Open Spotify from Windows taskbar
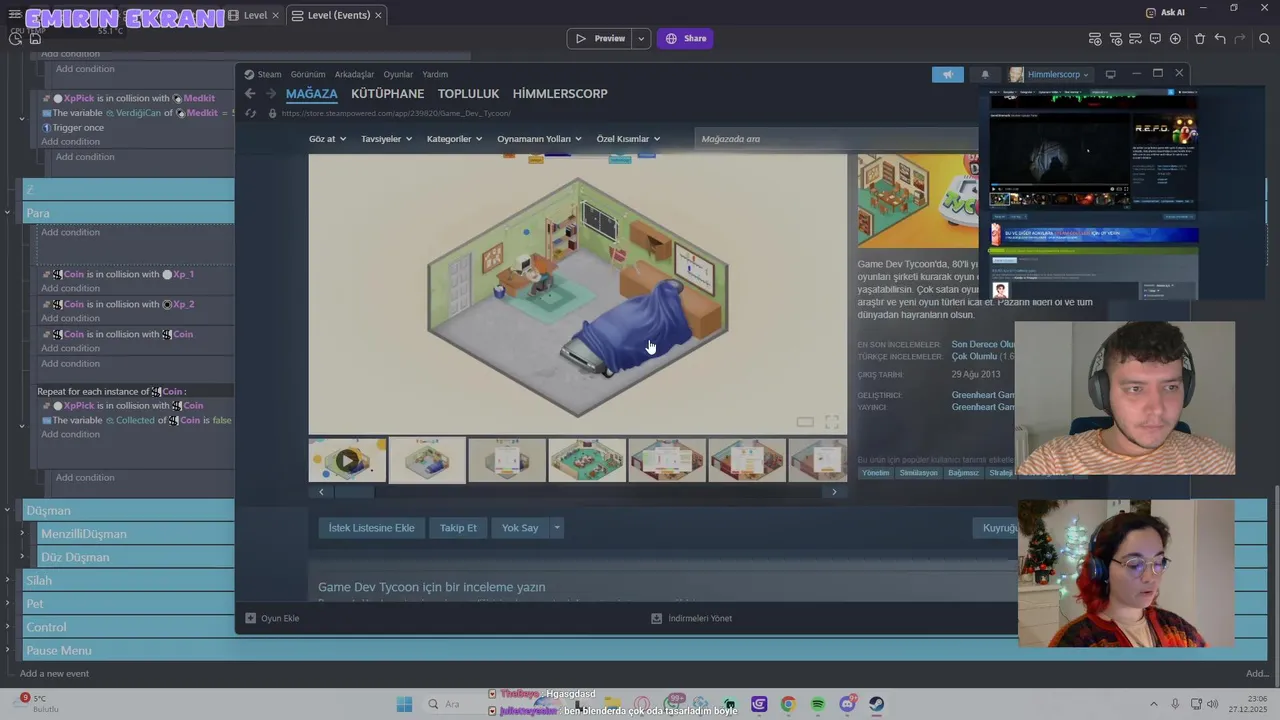The height and width of the screenshot is (720, 1280). [x=818, y=704]
